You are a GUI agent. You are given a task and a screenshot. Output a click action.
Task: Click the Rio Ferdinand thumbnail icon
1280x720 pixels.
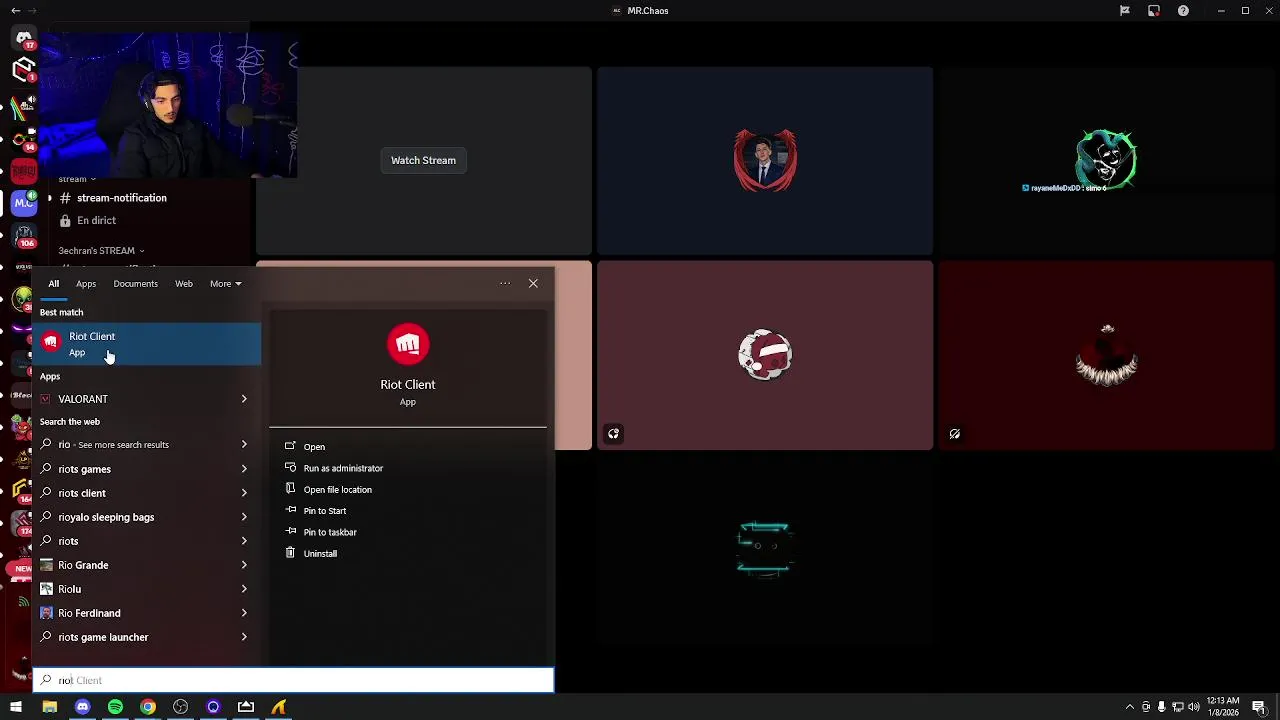(x=46, y=613)
